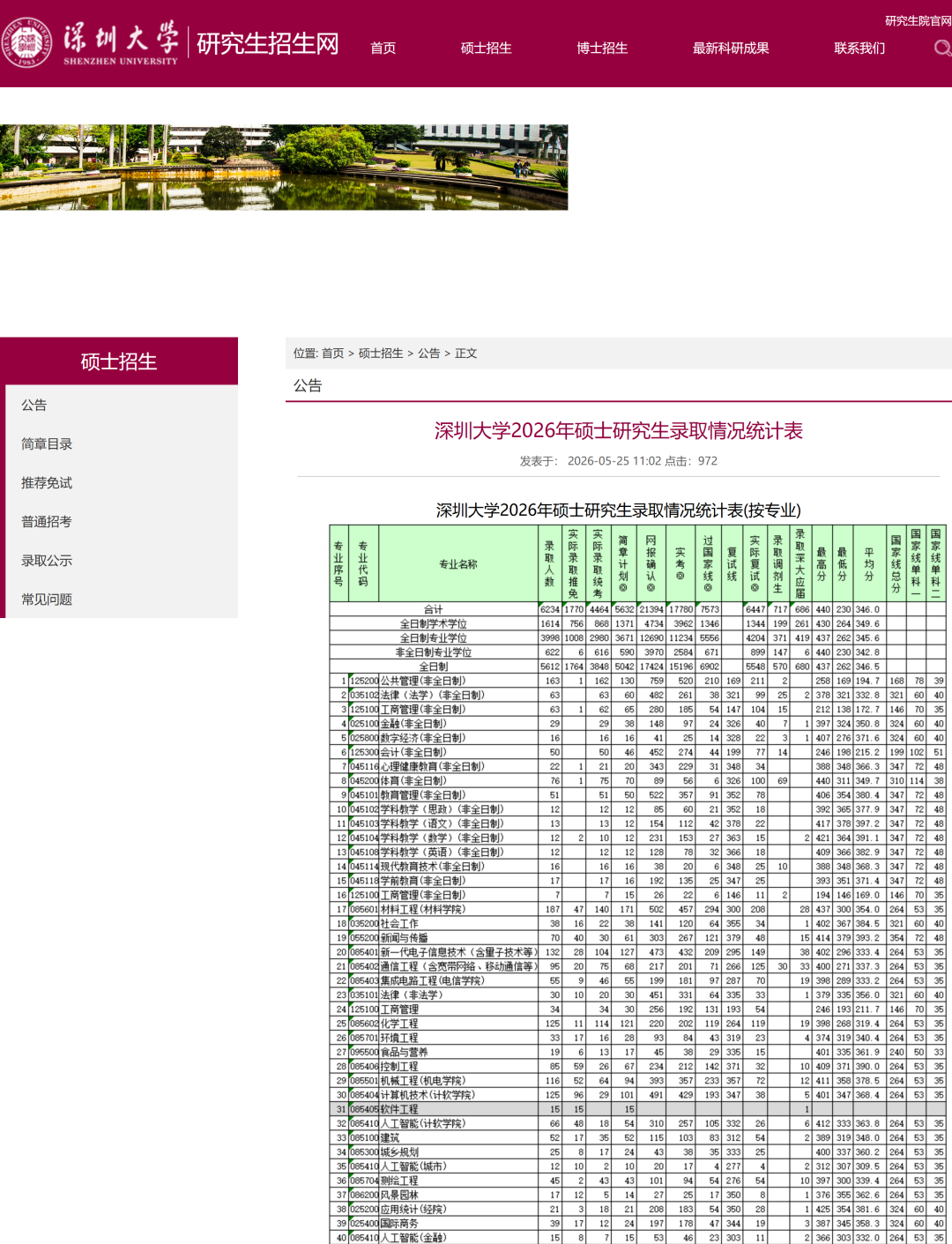Screen dimensions: 952x1244
Task: Click 机械工程(机电学院) major name
Action: point(424,1080)
